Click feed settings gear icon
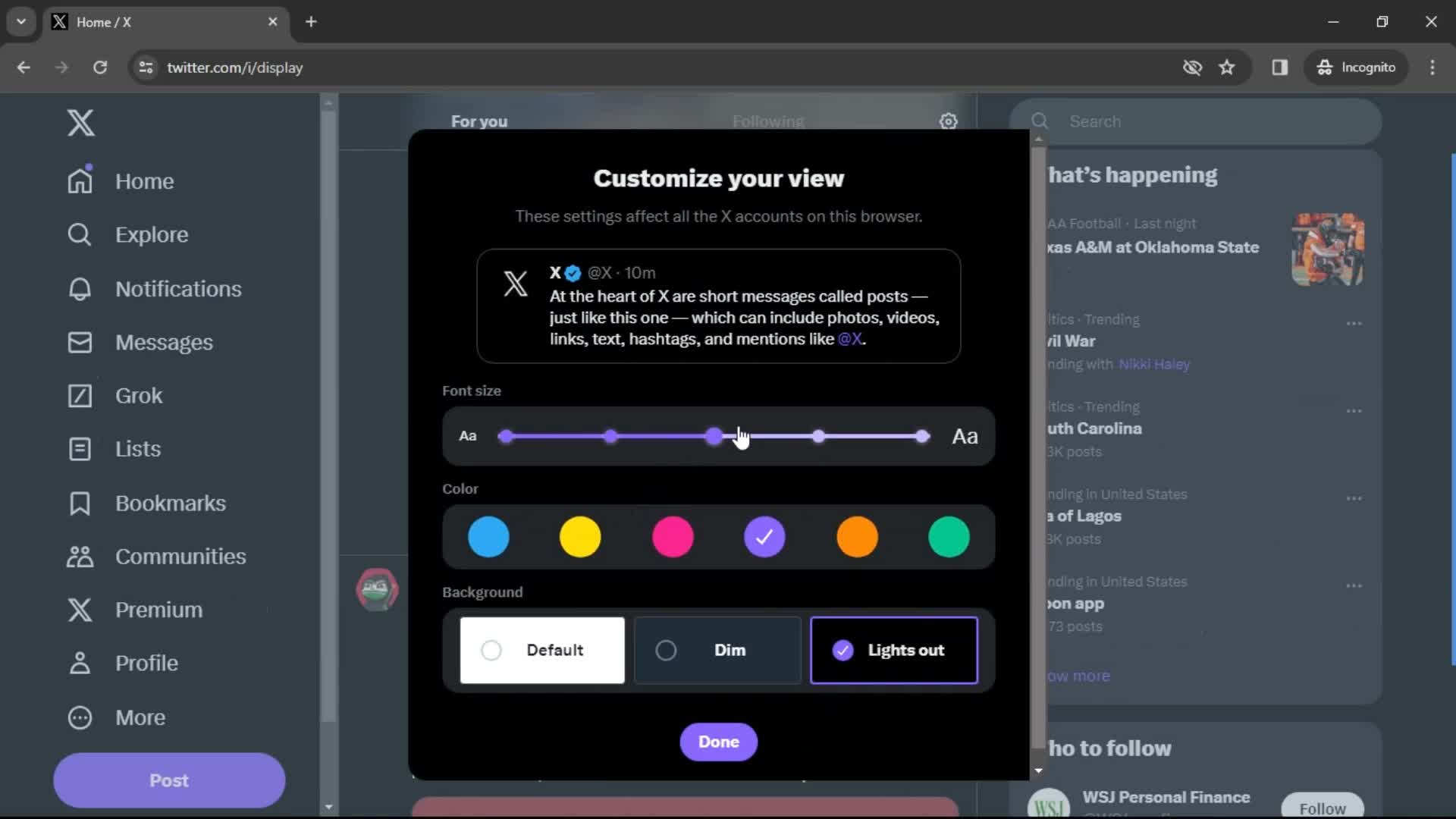1456x819 pixels. point(948,121)
